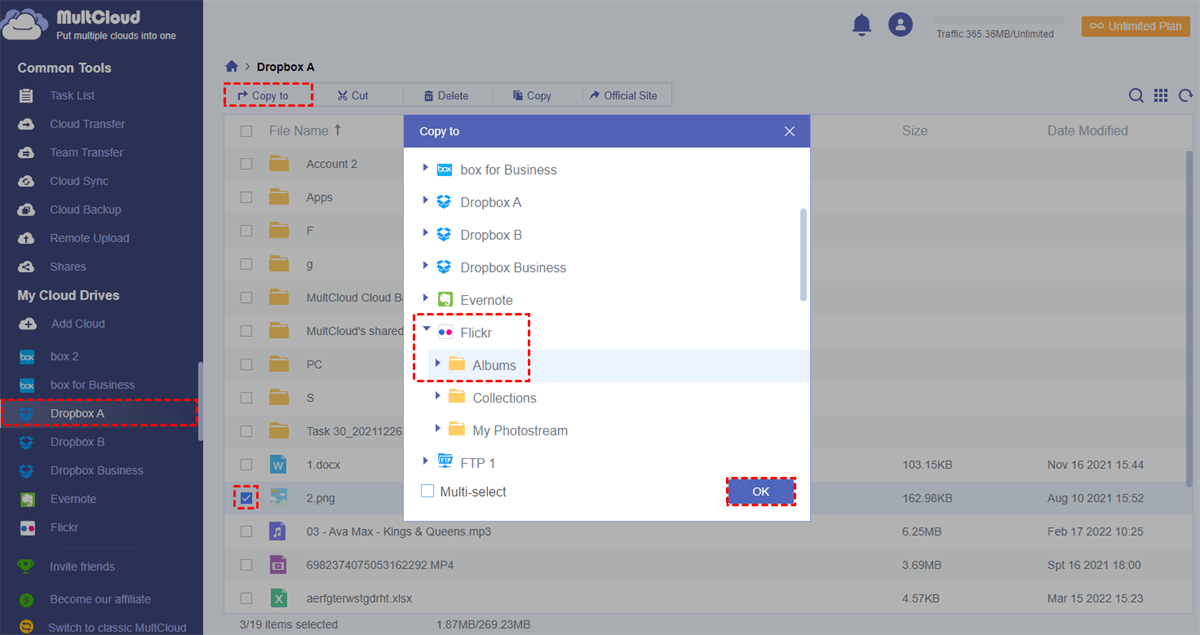Expand Dropbox B in dialog tree

(426, 234)
